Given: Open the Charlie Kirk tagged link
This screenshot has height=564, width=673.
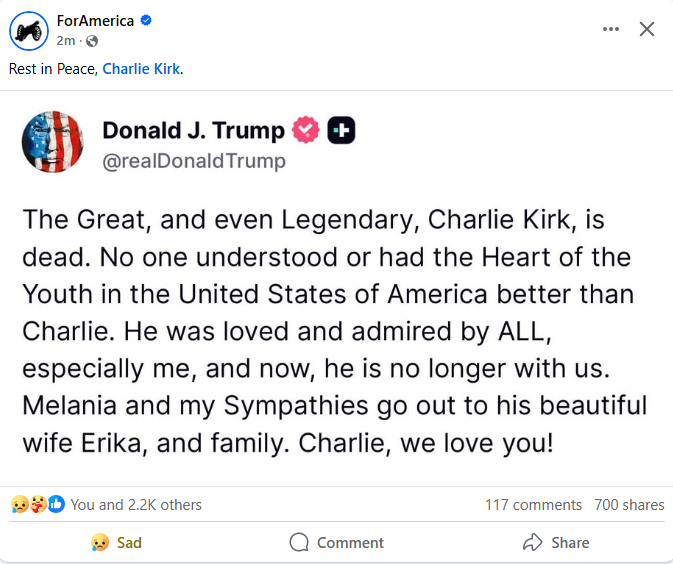Looking at the screenshot, I should pos(142,69).
